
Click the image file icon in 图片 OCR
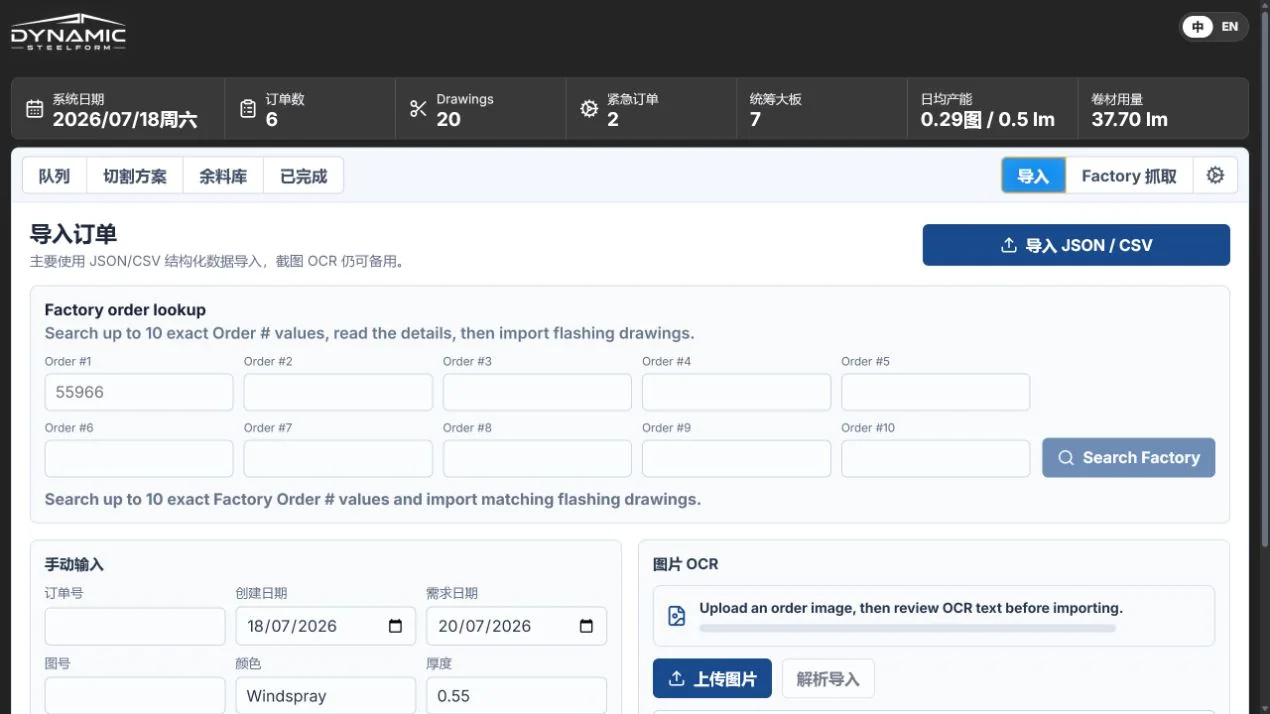677,616
